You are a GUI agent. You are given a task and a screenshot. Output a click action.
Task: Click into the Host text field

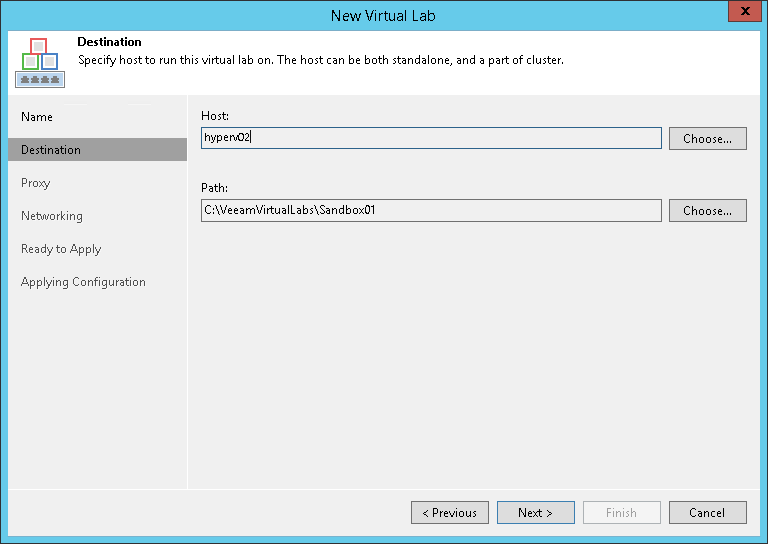[x=431, y=138]
